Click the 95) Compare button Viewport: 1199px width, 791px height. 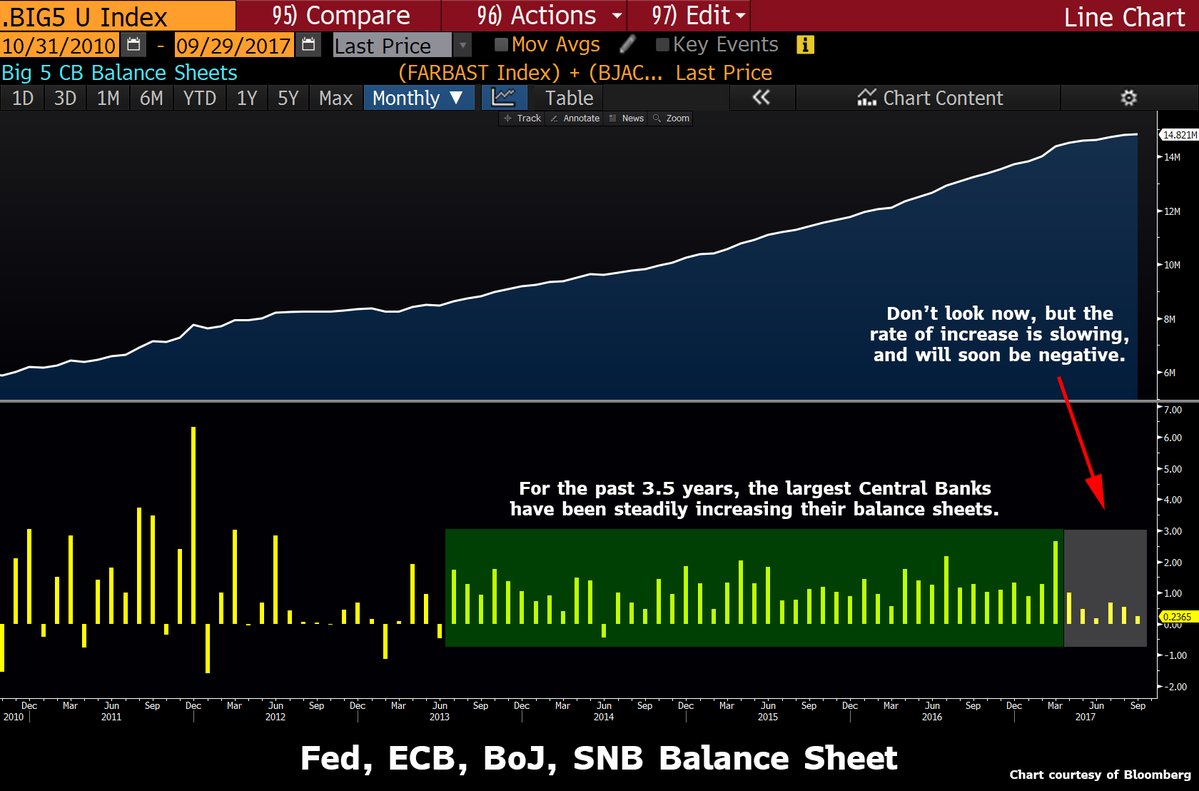click(x=341, y=15)
